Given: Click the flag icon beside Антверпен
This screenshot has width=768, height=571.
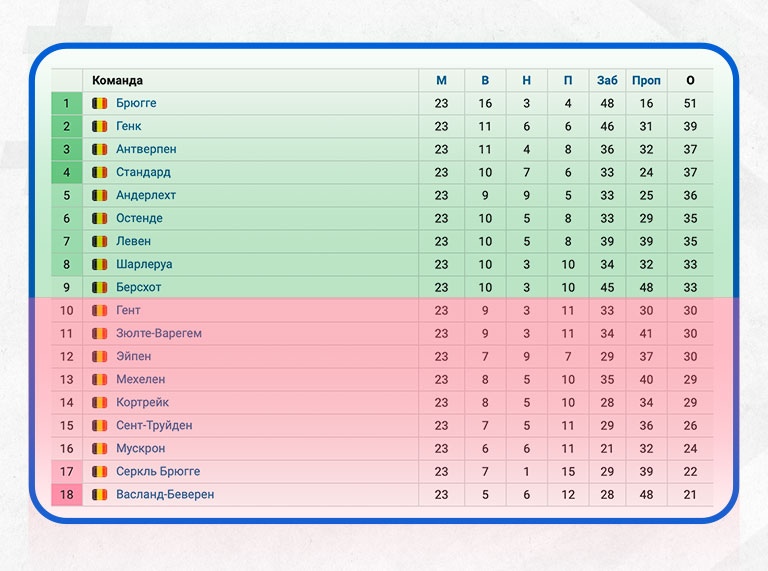Looking at the screenshot, I should [100, 149].
